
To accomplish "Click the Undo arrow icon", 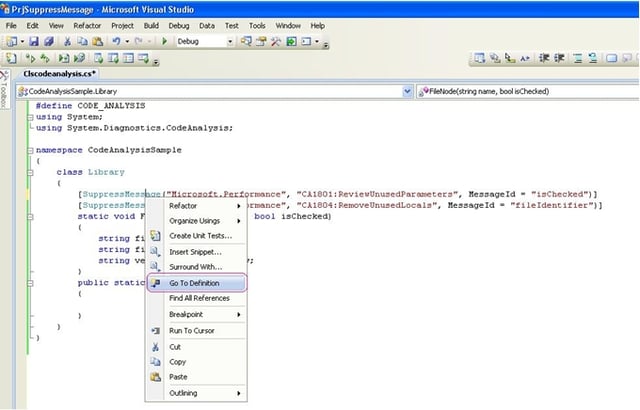I will point(116,41).
